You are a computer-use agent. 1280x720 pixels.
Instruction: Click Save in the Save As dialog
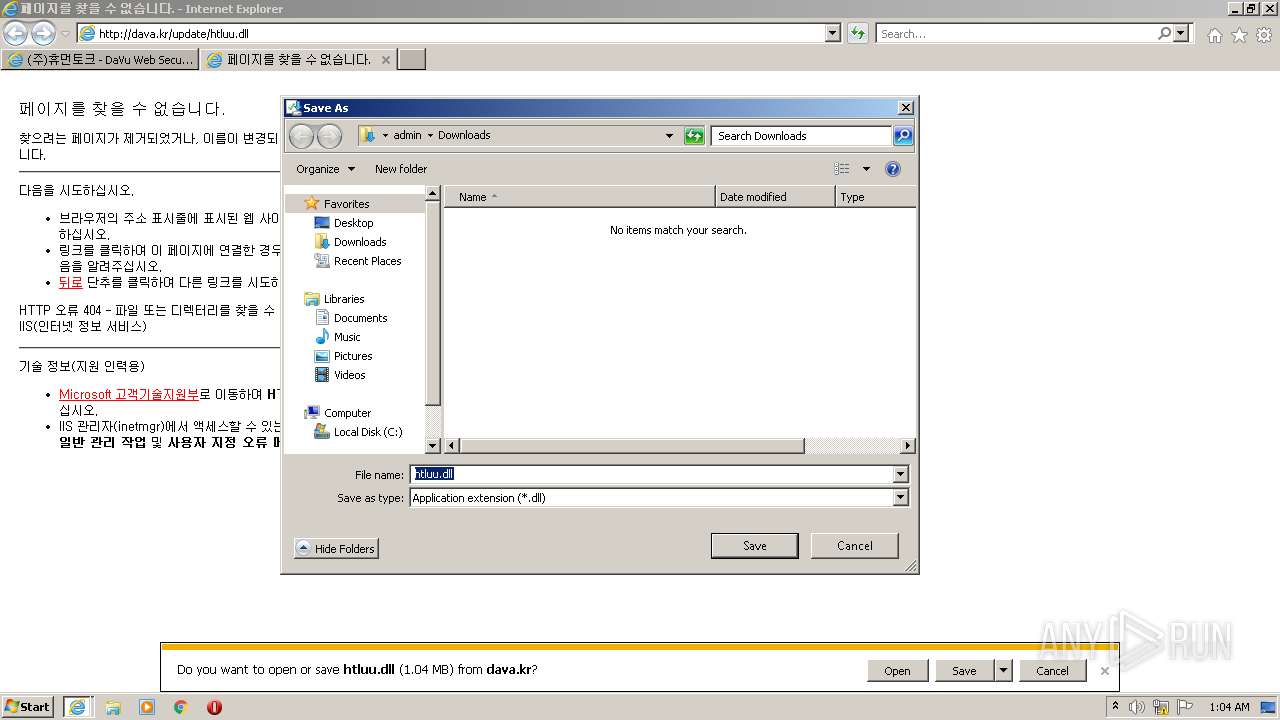click(x=755, y=546)
